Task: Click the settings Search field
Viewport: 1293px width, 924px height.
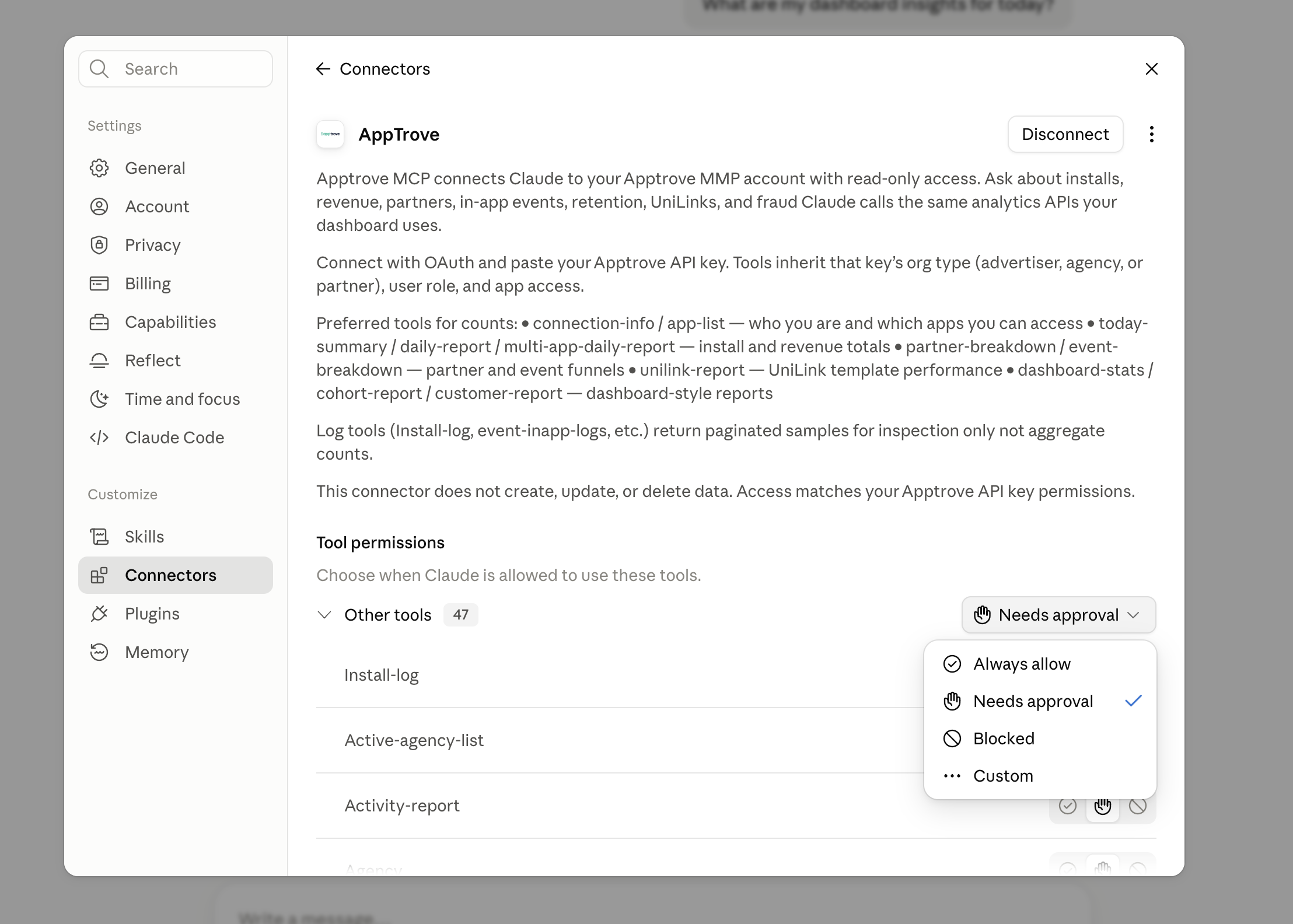Action: [x=176, y=69]
